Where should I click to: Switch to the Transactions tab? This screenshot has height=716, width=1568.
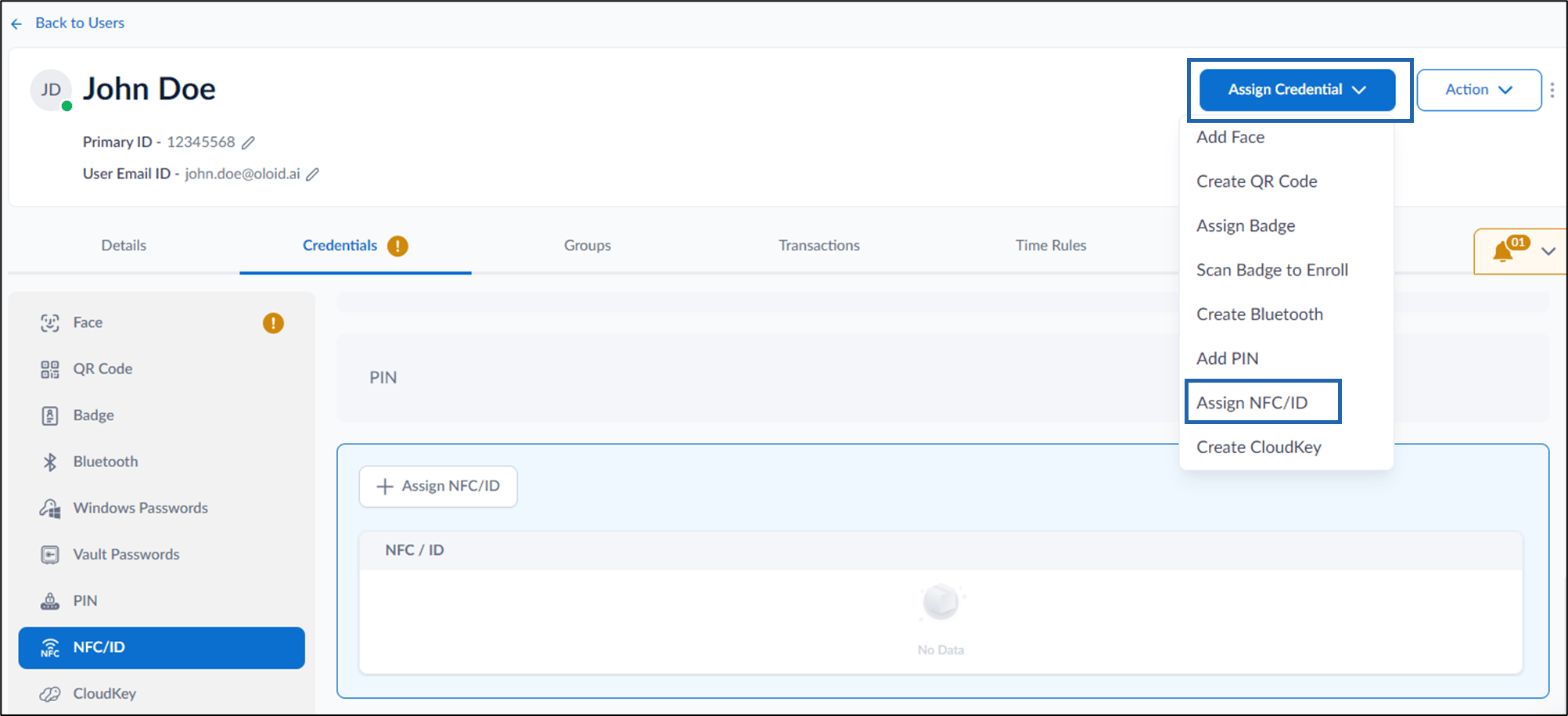click(819, 246)
